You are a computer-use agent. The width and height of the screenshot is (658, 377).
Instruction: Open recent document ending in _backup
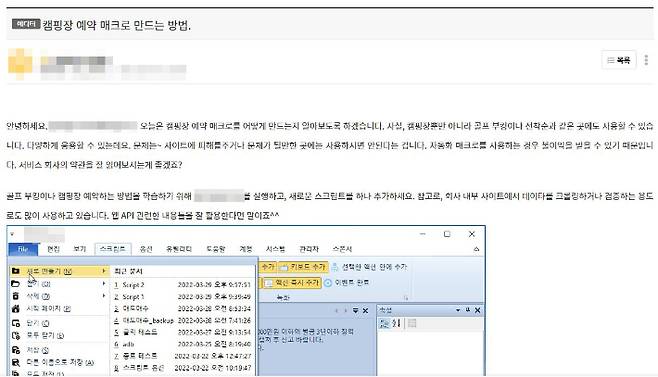pos(183,320)
